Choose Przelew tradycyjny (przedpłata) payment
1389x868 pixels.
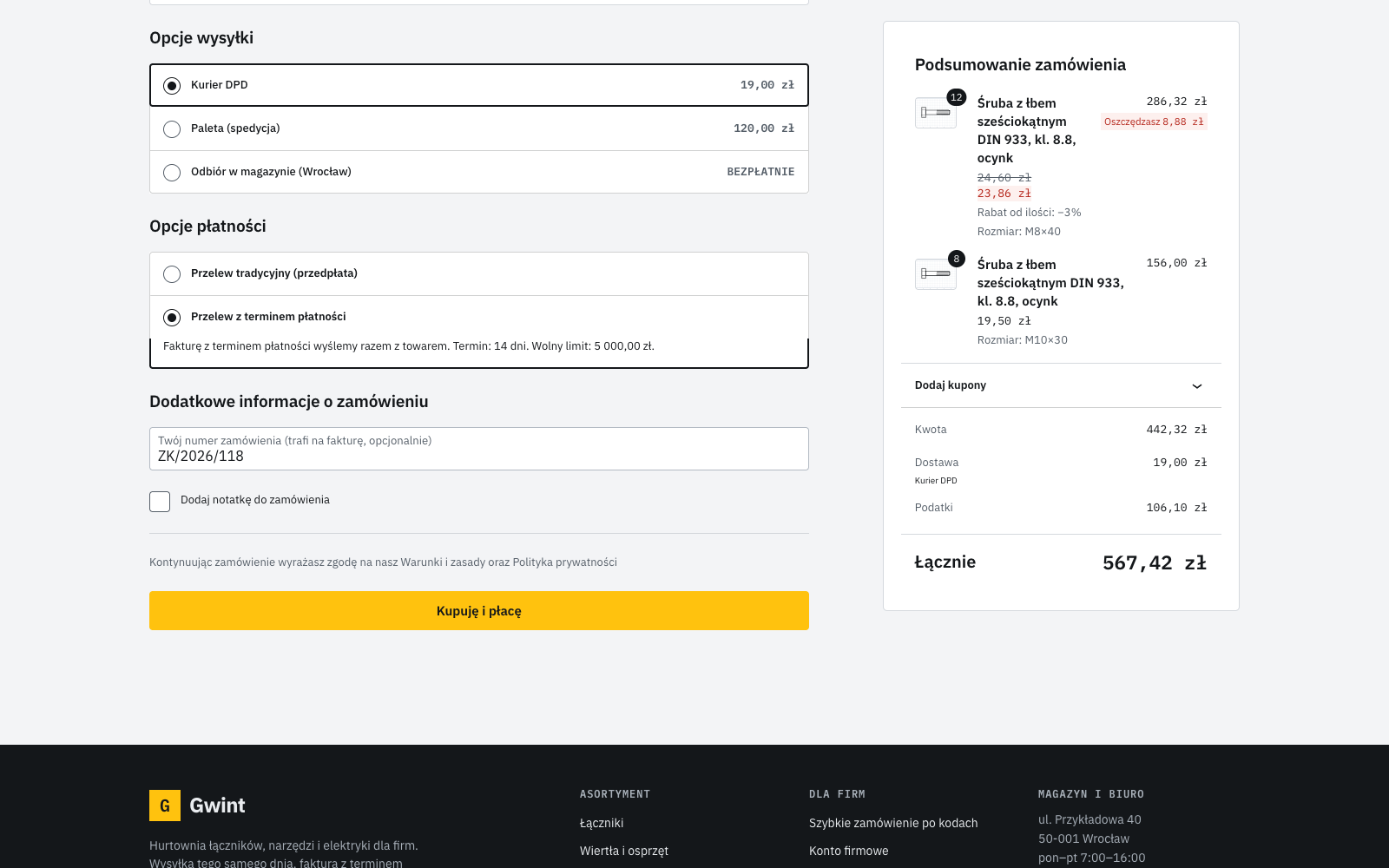click(479, 273)
